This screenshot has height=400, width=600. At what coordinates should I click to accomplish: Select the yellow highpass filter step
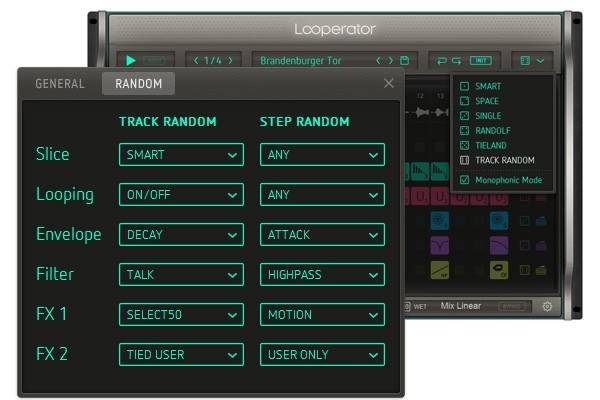pos(440,270)
